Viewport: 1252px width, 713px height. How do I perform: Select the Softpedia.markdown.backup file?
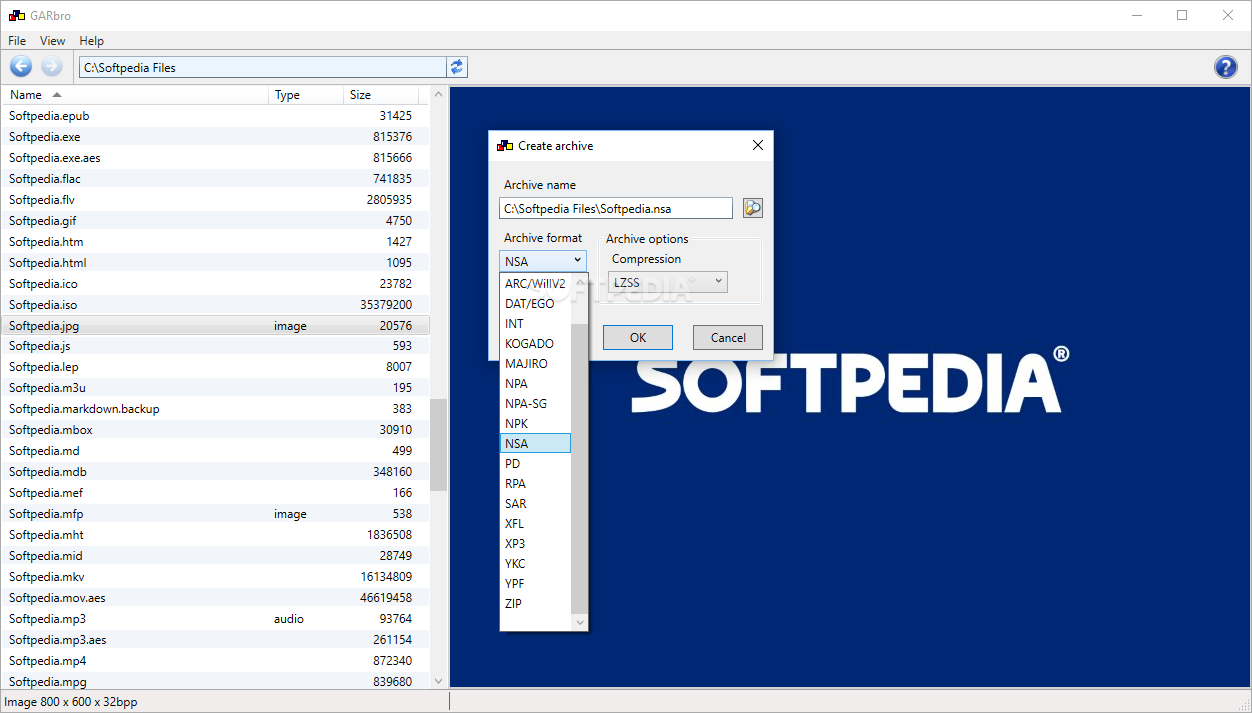coord(214,409)
